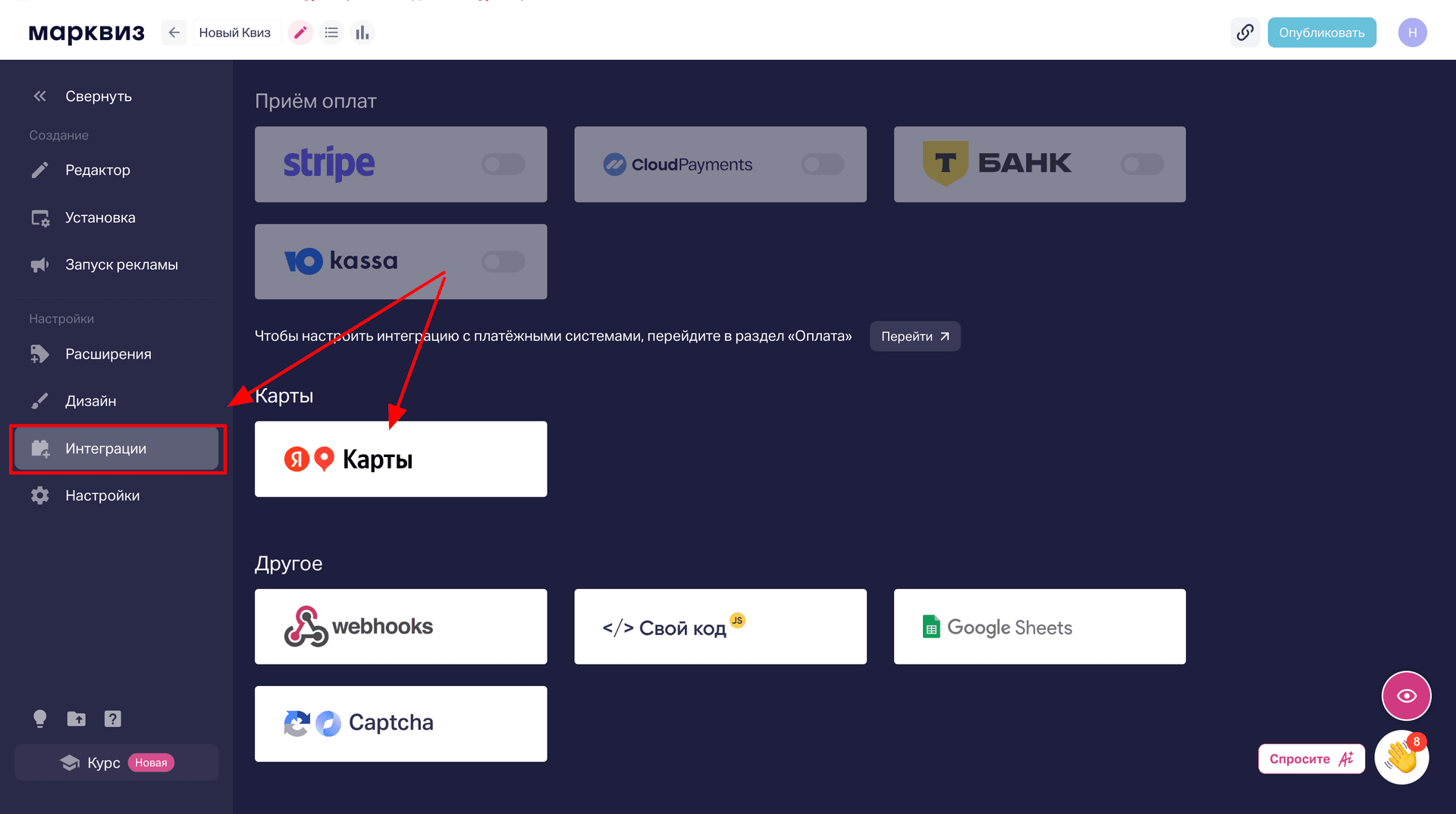1456x814 pixels.
Task: Click the YooKassa logo
Action: (340, 261)
